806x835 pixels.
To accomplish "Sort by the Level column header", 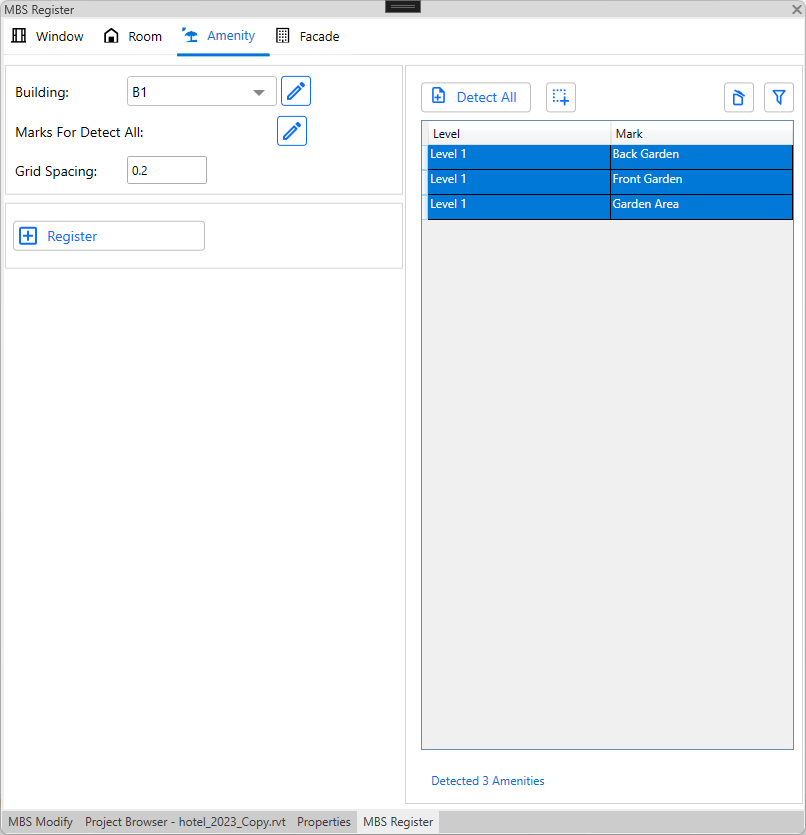I will tap(518, 134).
